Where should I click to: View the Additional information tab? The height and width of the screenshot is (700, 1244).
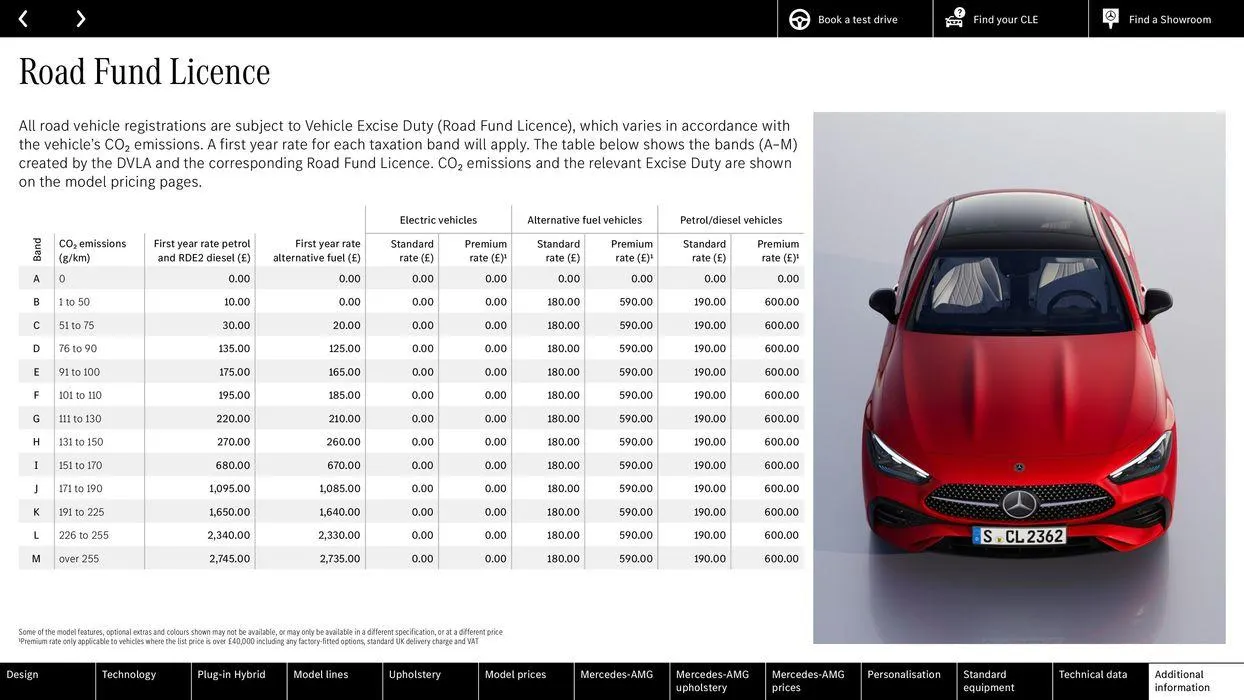coord(1195,680)
